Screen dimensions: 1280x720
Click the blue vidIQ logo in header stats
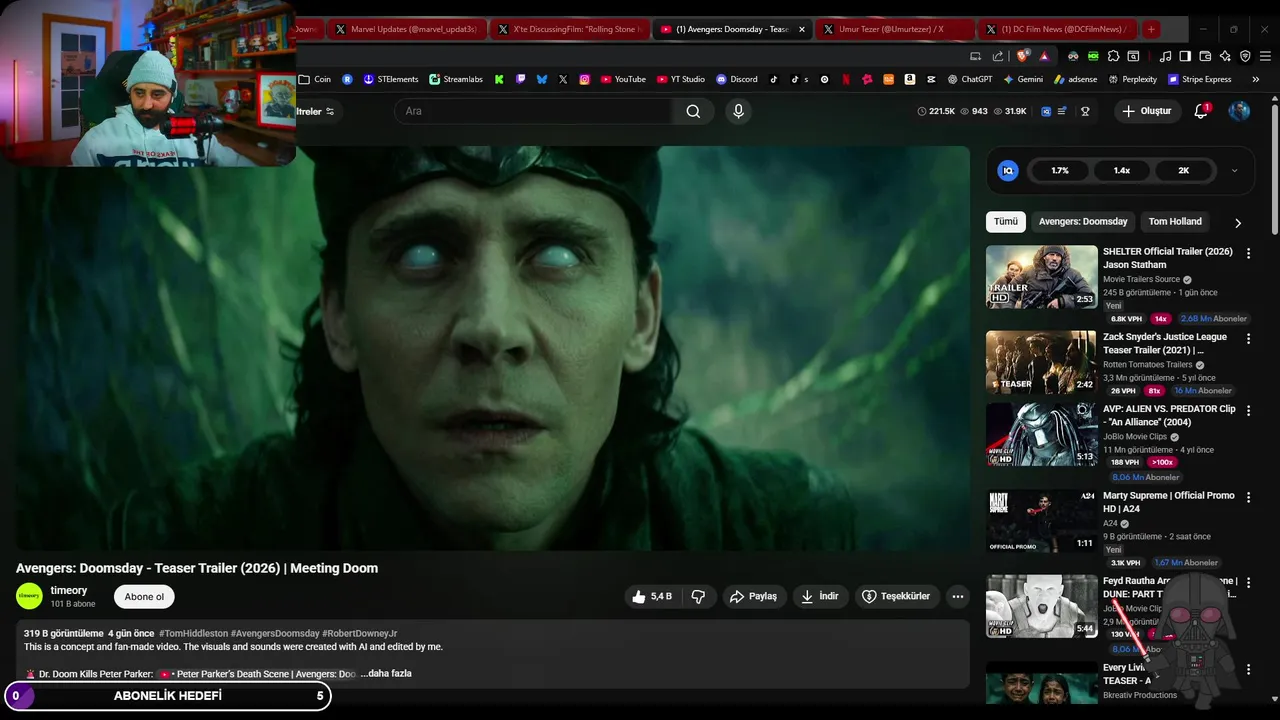coord(1045,111)
